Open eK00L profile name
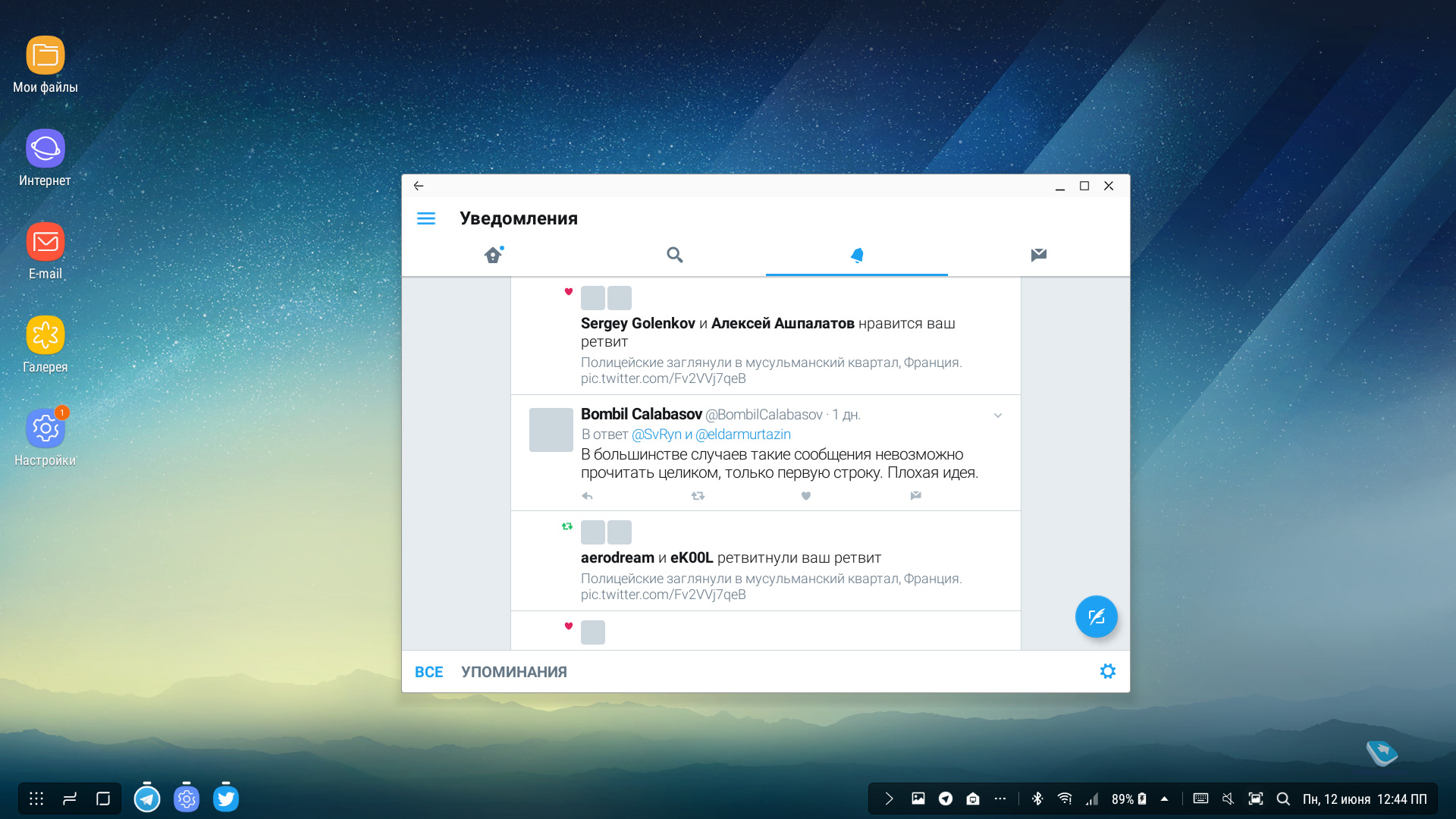Image resolution: width=1456 pixels, height=819 pixels. click(x=692, y=557)
